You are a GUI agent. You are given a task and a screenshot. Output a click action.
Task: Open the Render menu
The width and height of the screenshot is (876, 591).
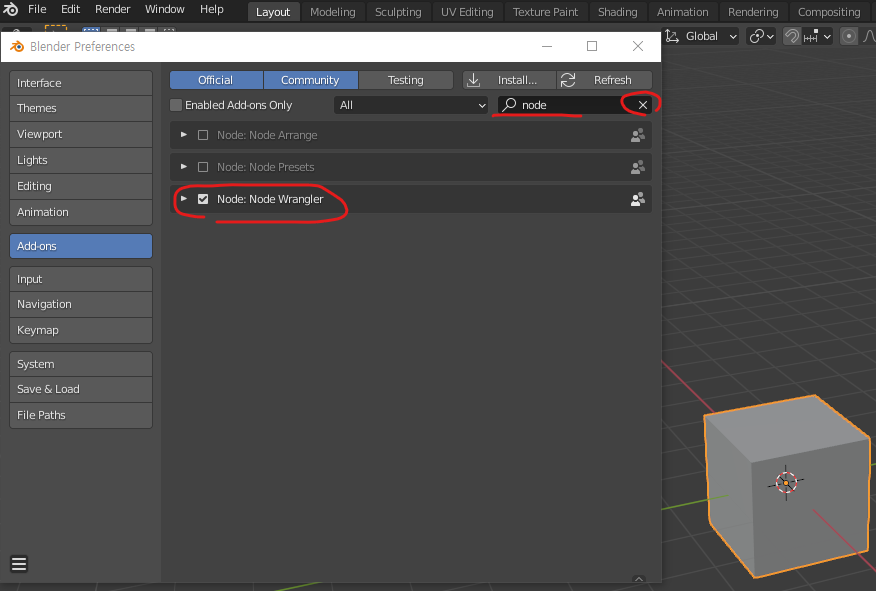tap(112, 9)
